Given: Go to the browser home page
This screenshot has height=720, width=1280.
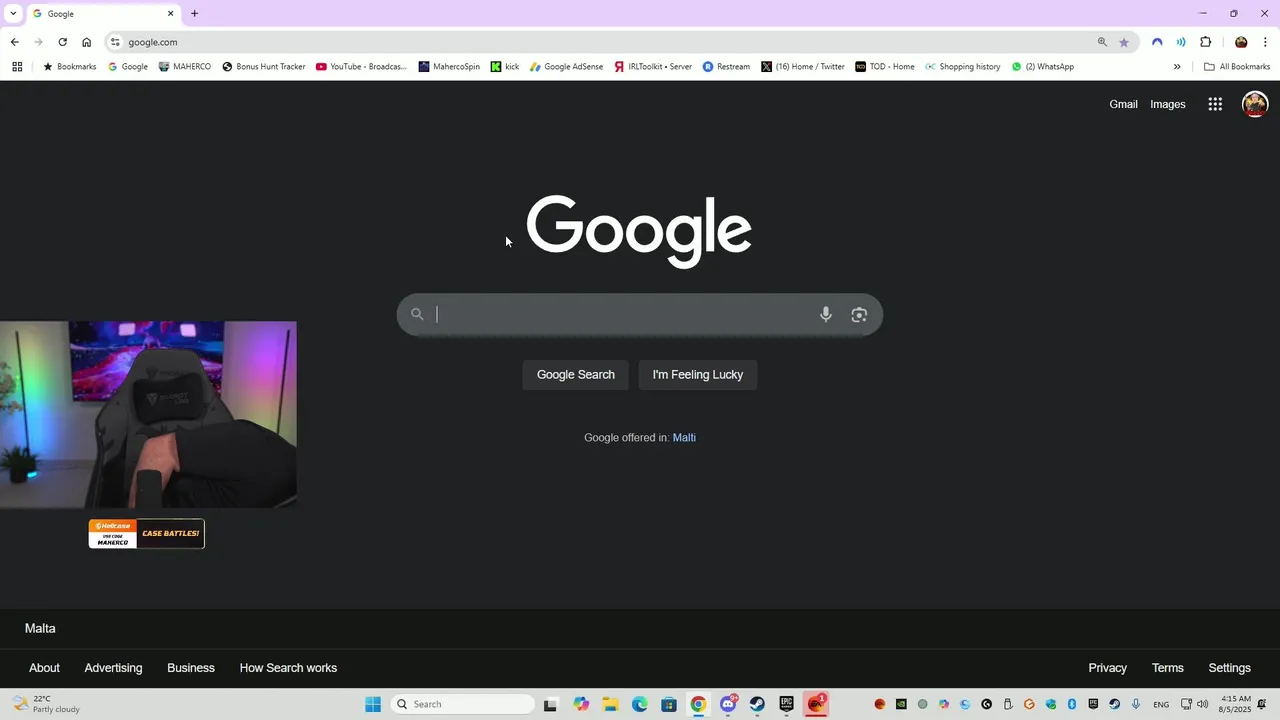Looking at the screenshot, I should [87, 42].
